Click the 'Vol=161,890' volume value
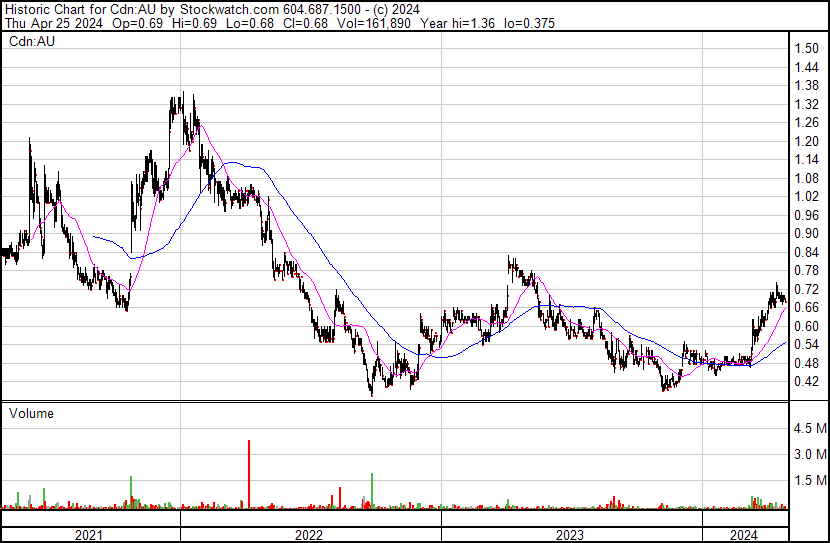 374,23
